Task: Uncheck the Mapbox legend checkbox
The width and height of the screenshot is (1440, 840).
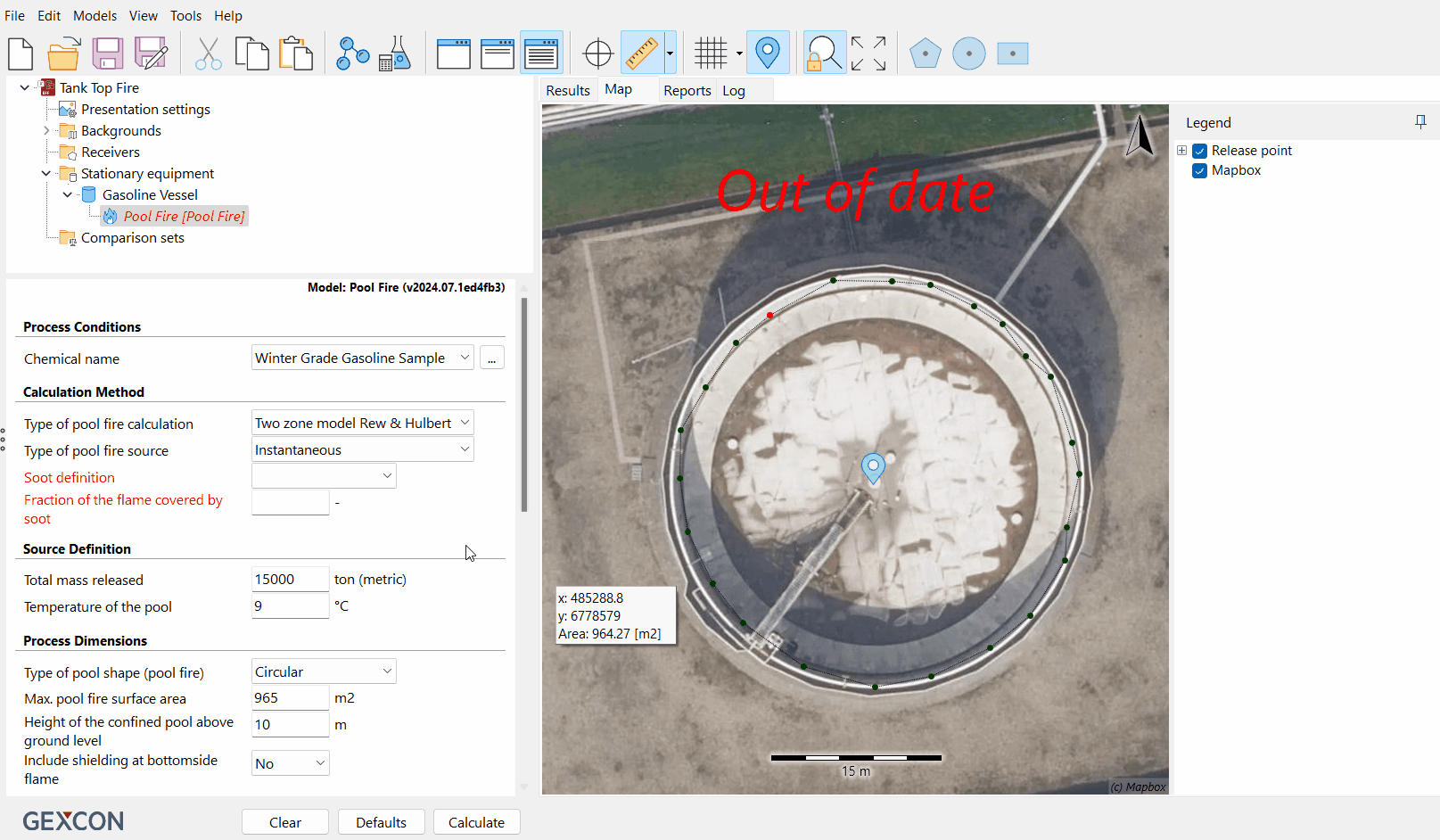Action: 1200,170
